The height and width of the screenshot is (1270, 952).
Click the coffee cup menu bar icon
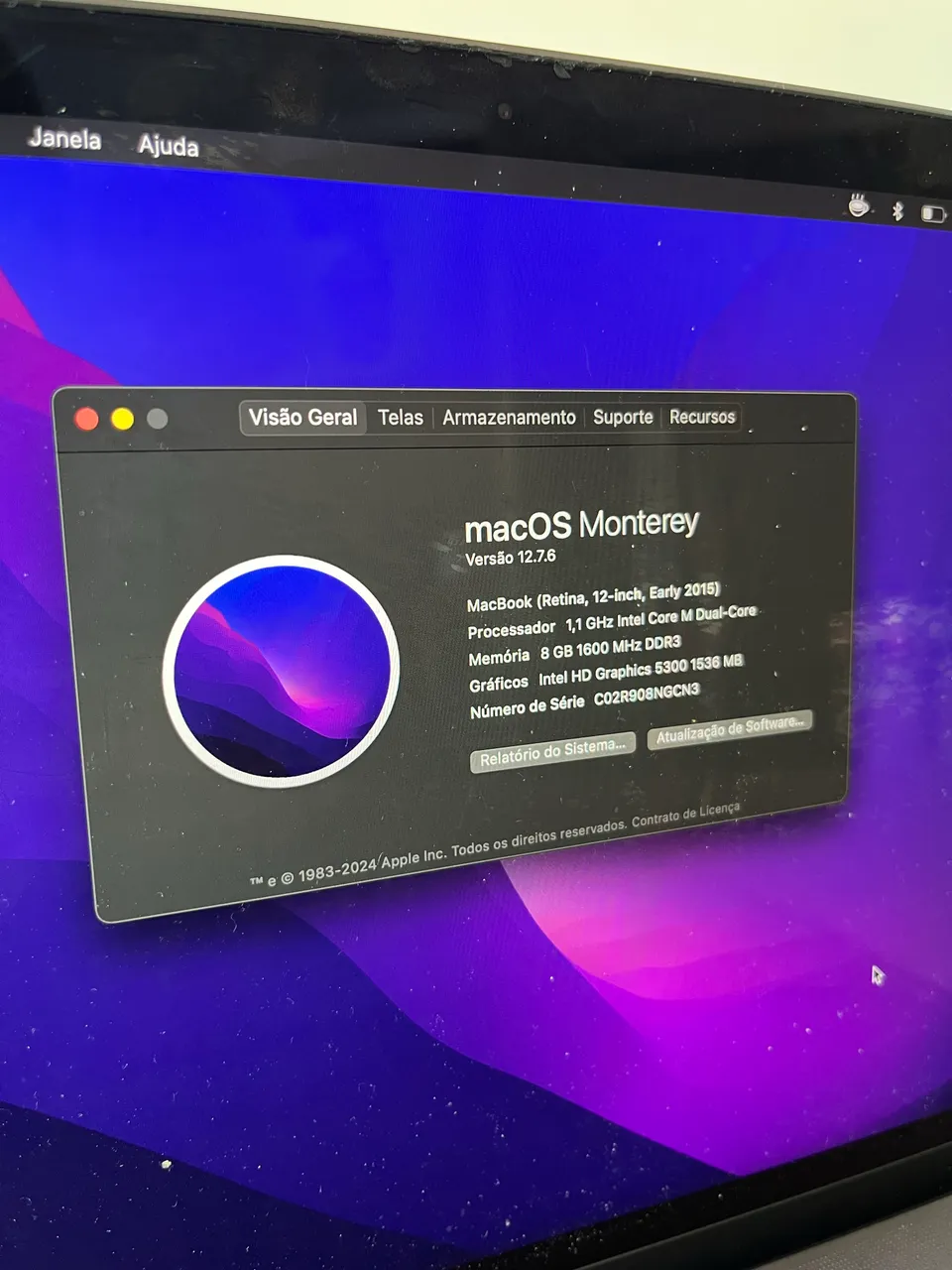[859, 205]
